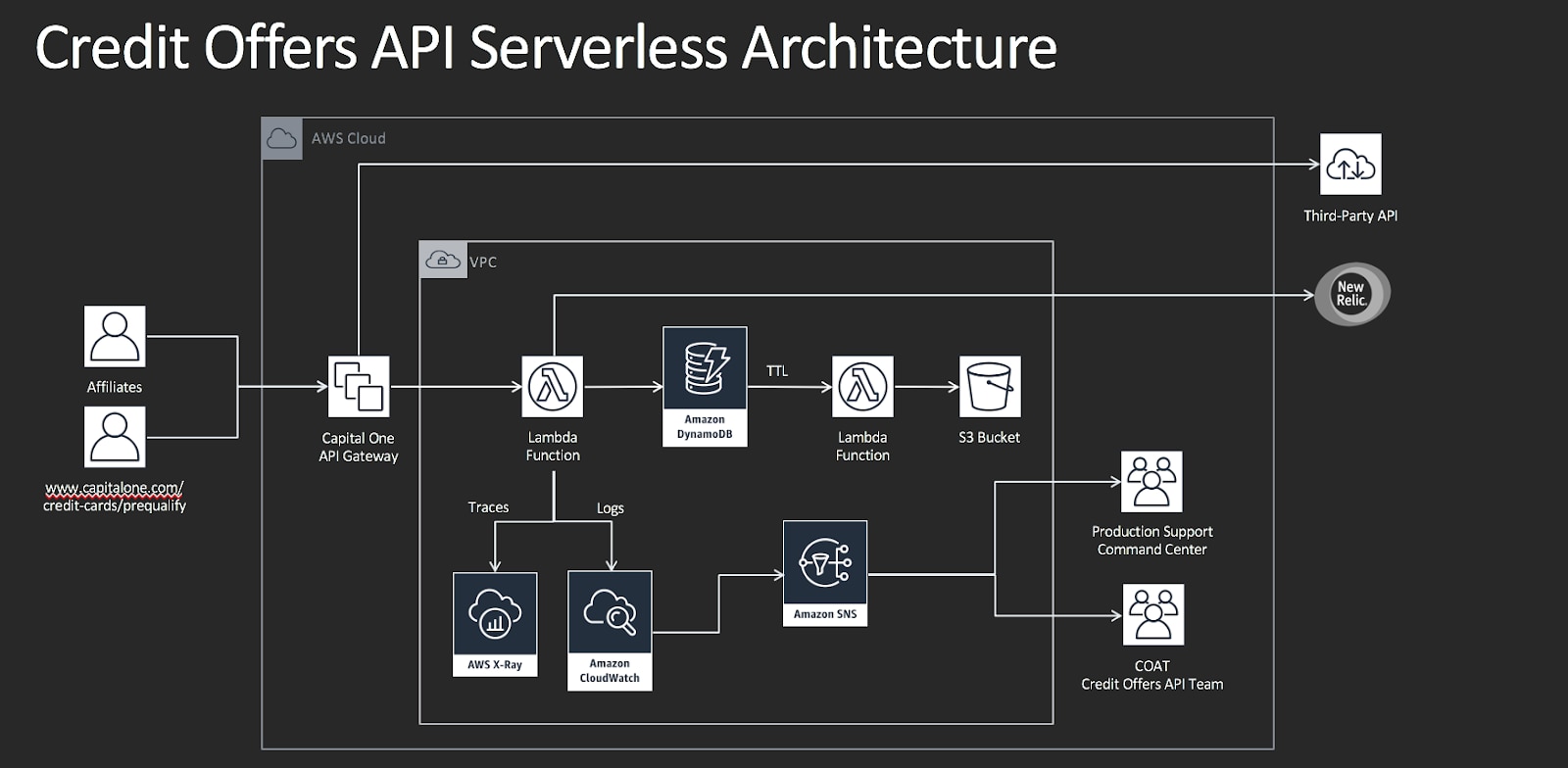Select the "Production Support Command Center" label

[x=1152, y=540]
